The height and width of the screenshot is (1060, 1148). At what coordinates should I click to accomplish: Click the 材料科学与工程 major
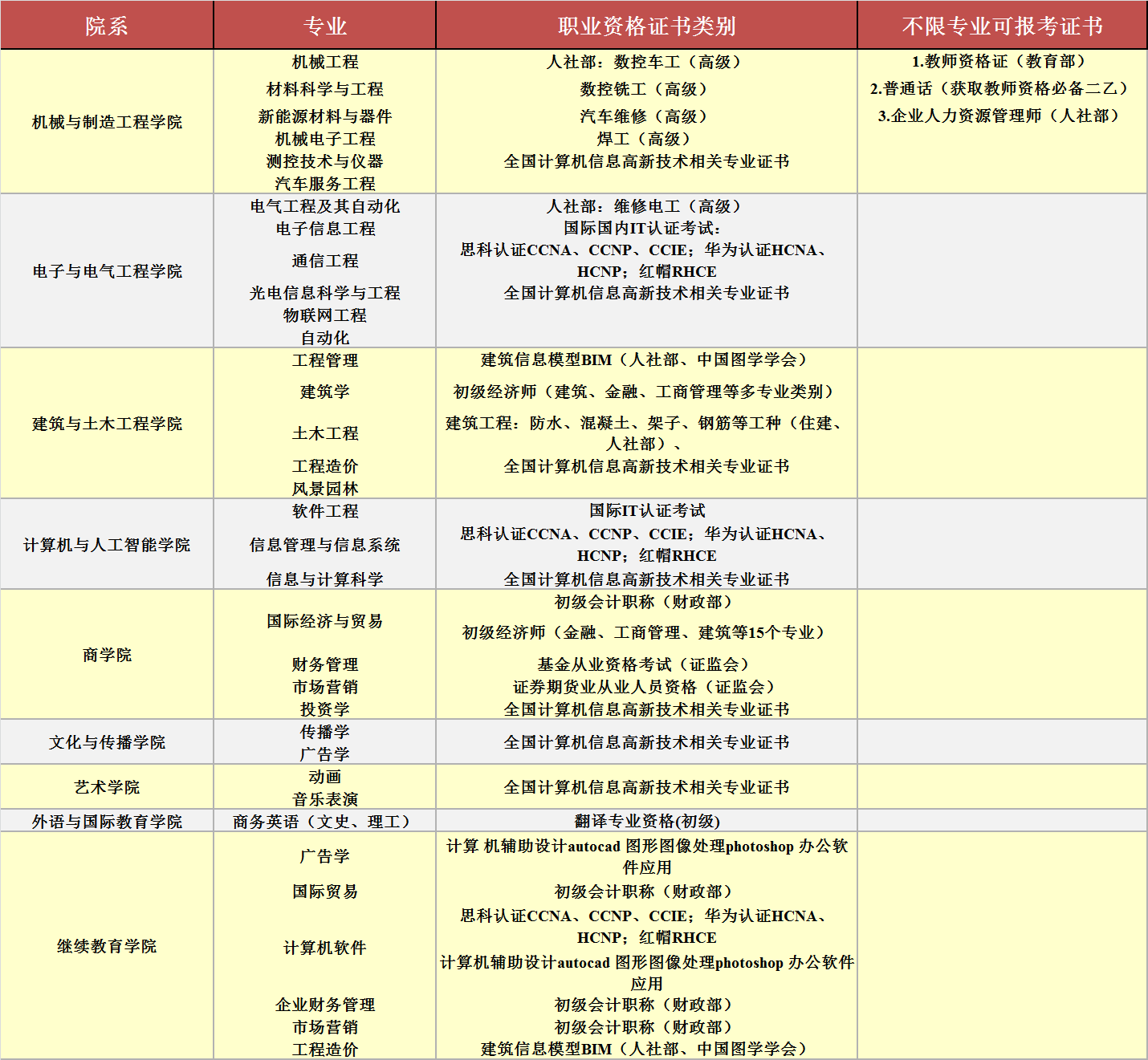pyautogui.click(x=325, y=89)
